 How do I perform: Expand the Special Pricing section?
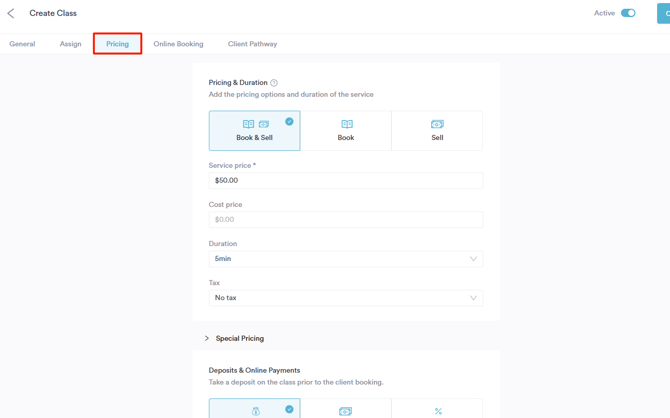click(234, 339)
